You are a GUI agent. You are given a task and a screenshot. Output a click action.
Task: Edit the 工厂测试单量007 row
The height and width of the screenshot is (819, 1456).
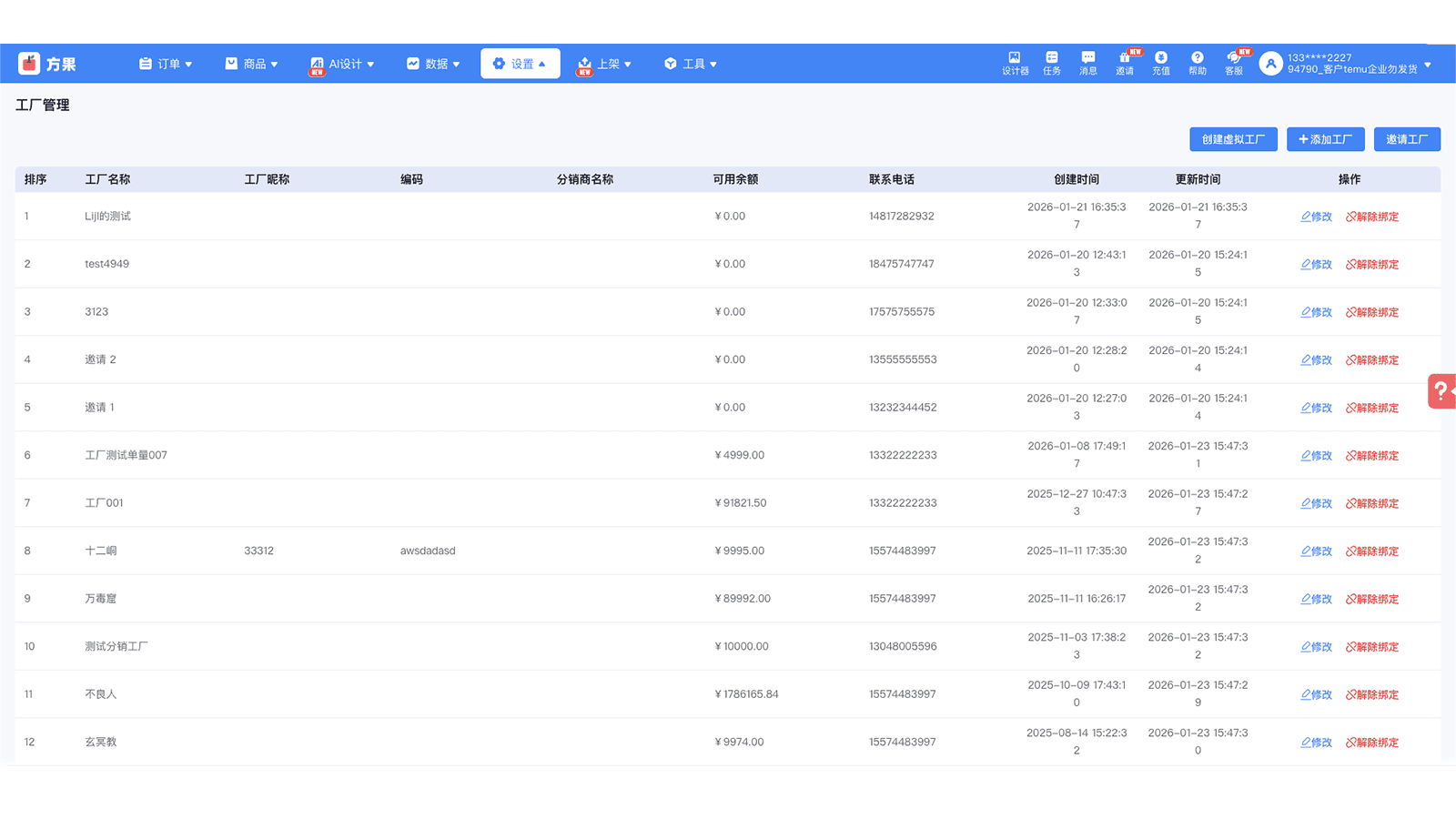pyautogui.click(x=1316, y=455)
